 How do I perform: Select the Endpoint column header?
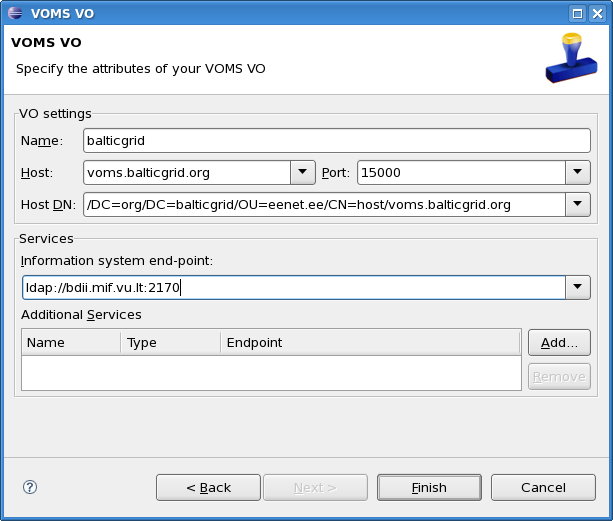click(371, 343)
